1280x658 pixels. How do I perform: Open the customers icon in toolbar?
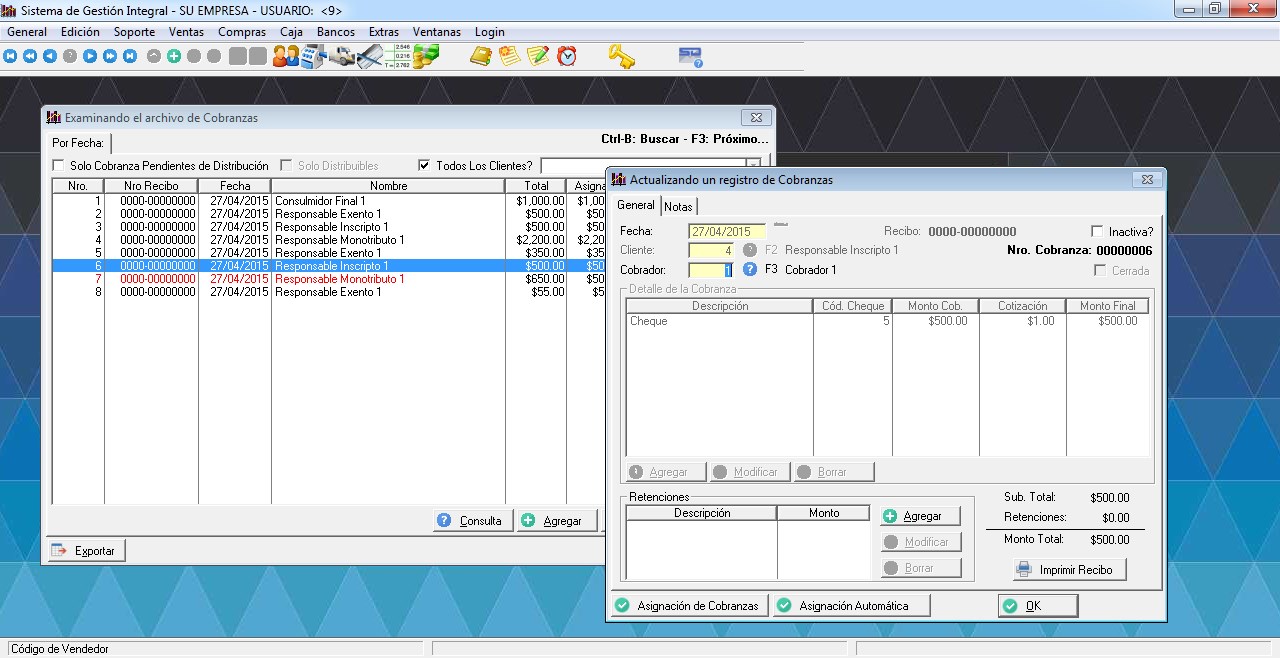point(286,56)
